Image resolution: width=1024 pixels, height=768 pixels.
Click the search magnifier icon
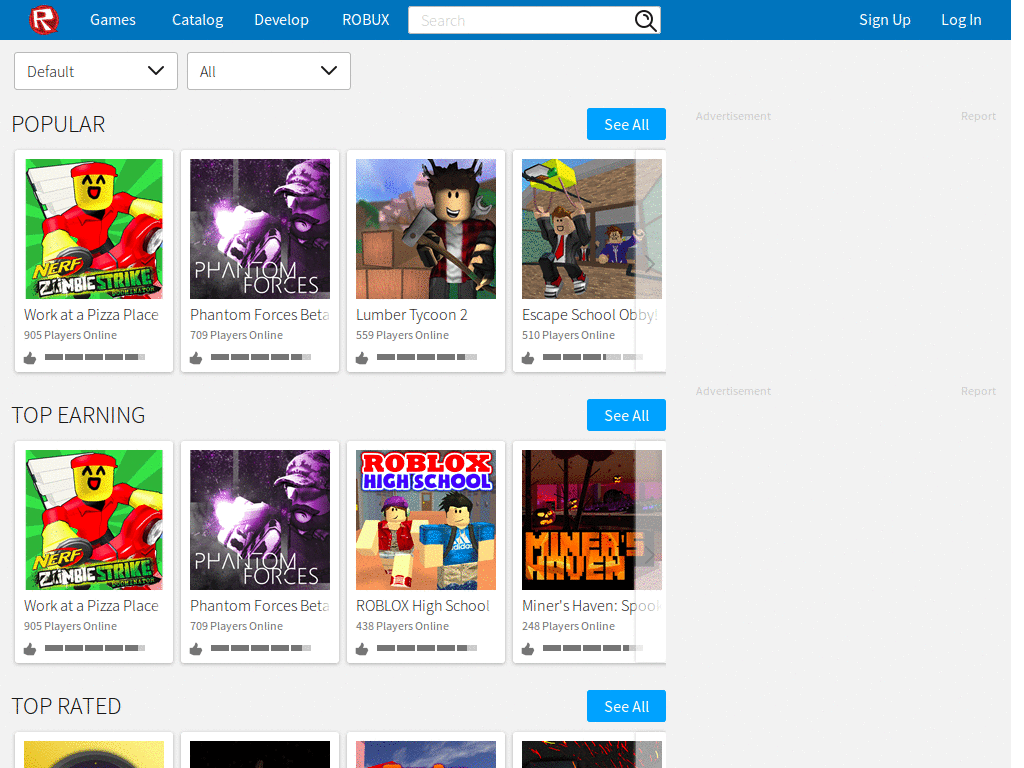point(645,20)
